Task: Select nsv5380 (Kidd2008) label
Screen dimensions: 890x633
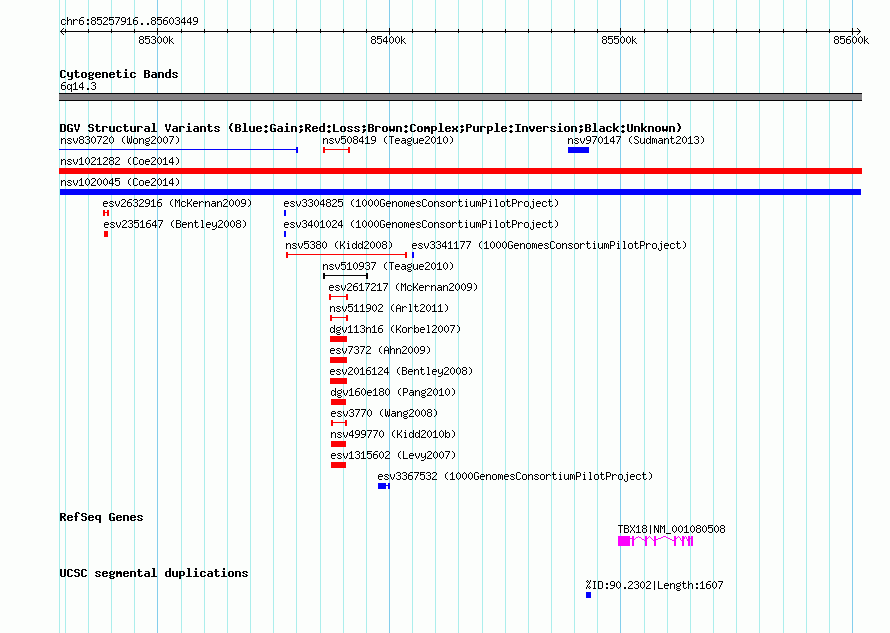Action: 339,245
